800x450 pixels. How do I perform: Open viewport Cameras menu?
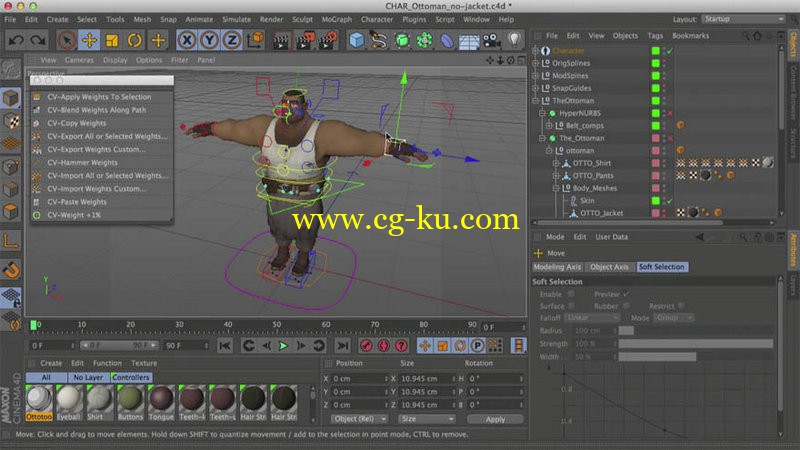[79, 60]
